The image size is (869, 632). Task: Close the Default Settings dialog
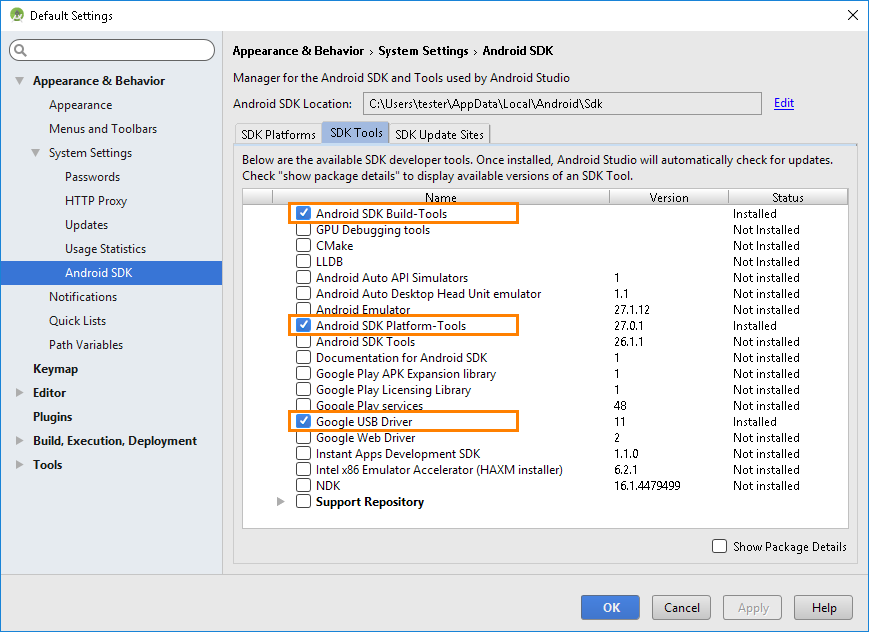(853, 15)
